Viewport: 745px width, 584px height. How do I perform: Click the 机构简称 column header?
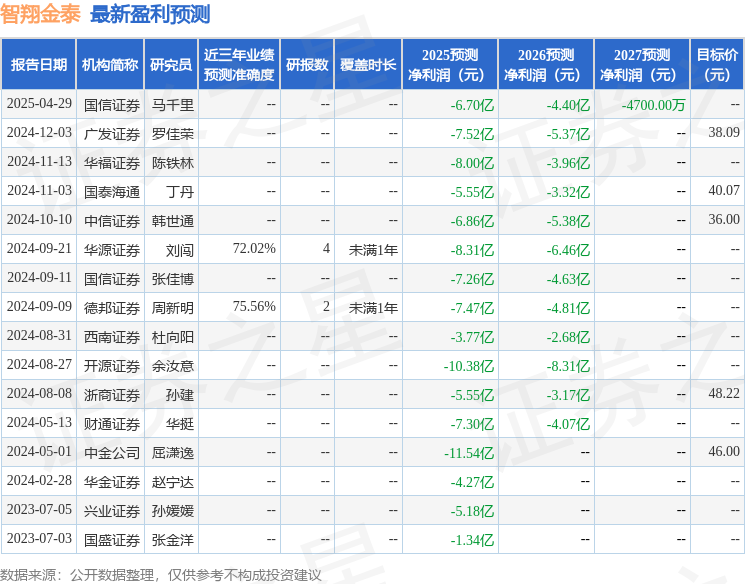coord(110,64)
